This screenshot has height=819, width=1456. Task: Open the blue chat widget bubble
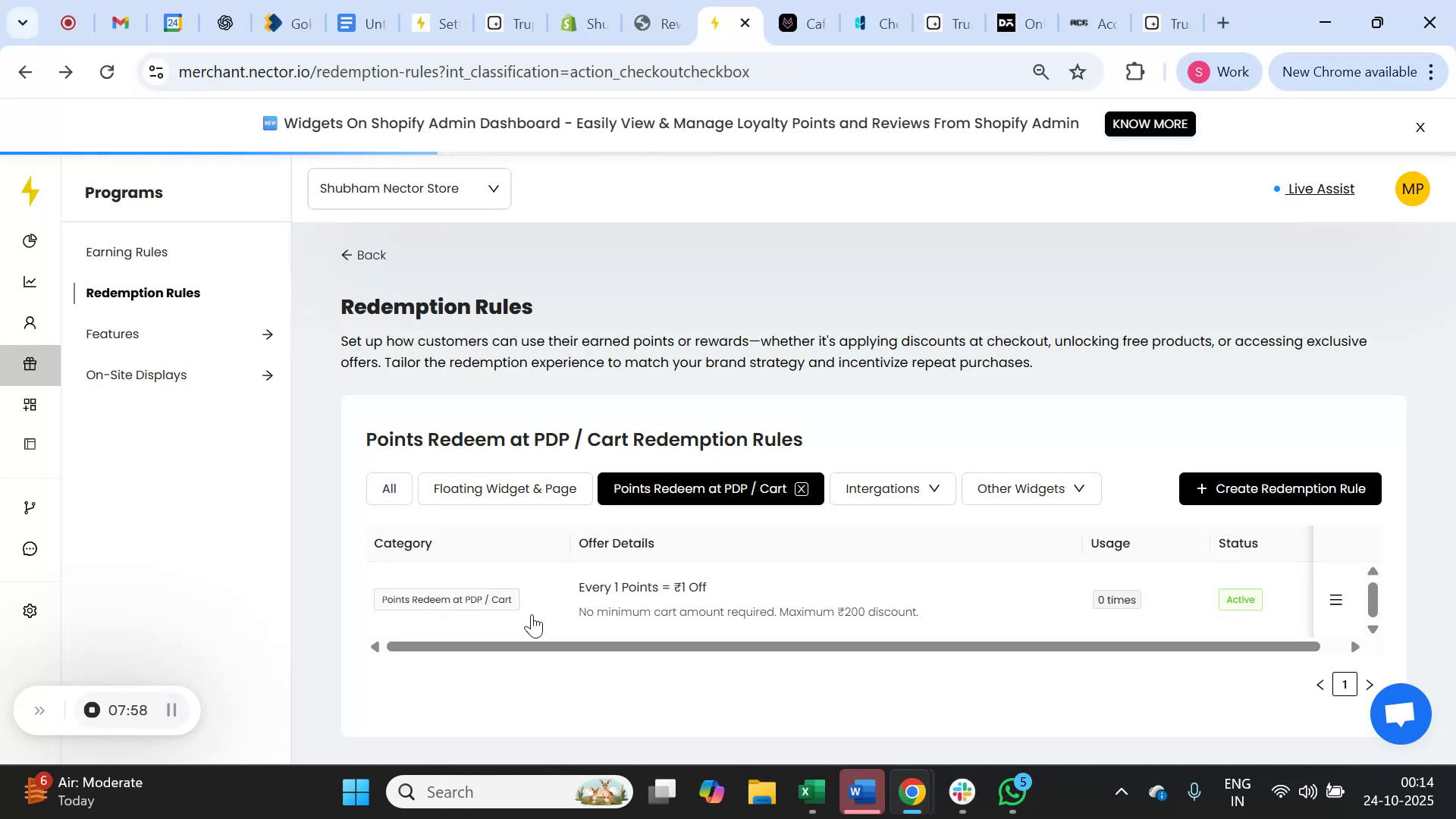(1400, 714)
